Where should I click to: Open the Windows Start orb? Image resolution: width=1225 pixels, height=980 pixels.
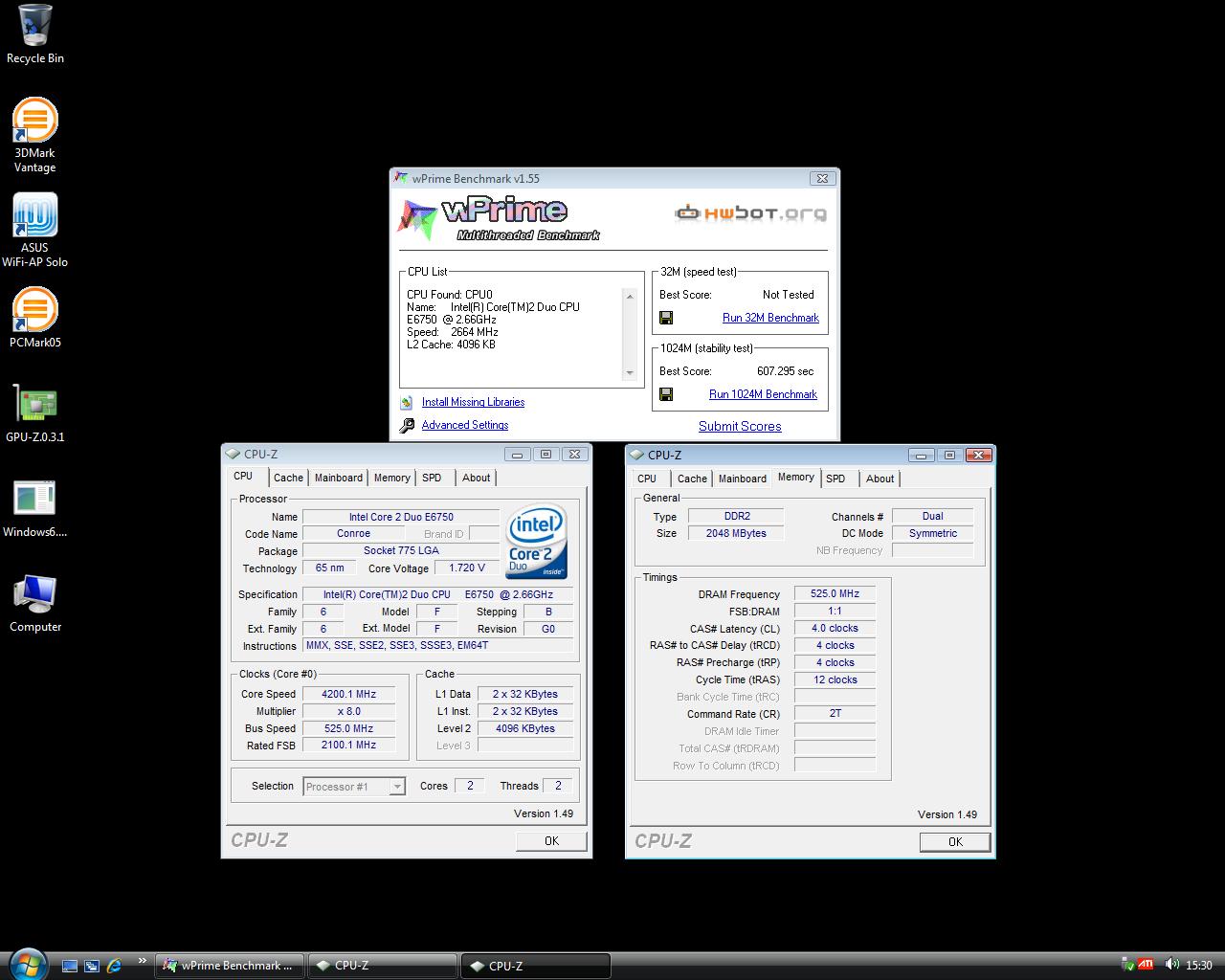26,963
